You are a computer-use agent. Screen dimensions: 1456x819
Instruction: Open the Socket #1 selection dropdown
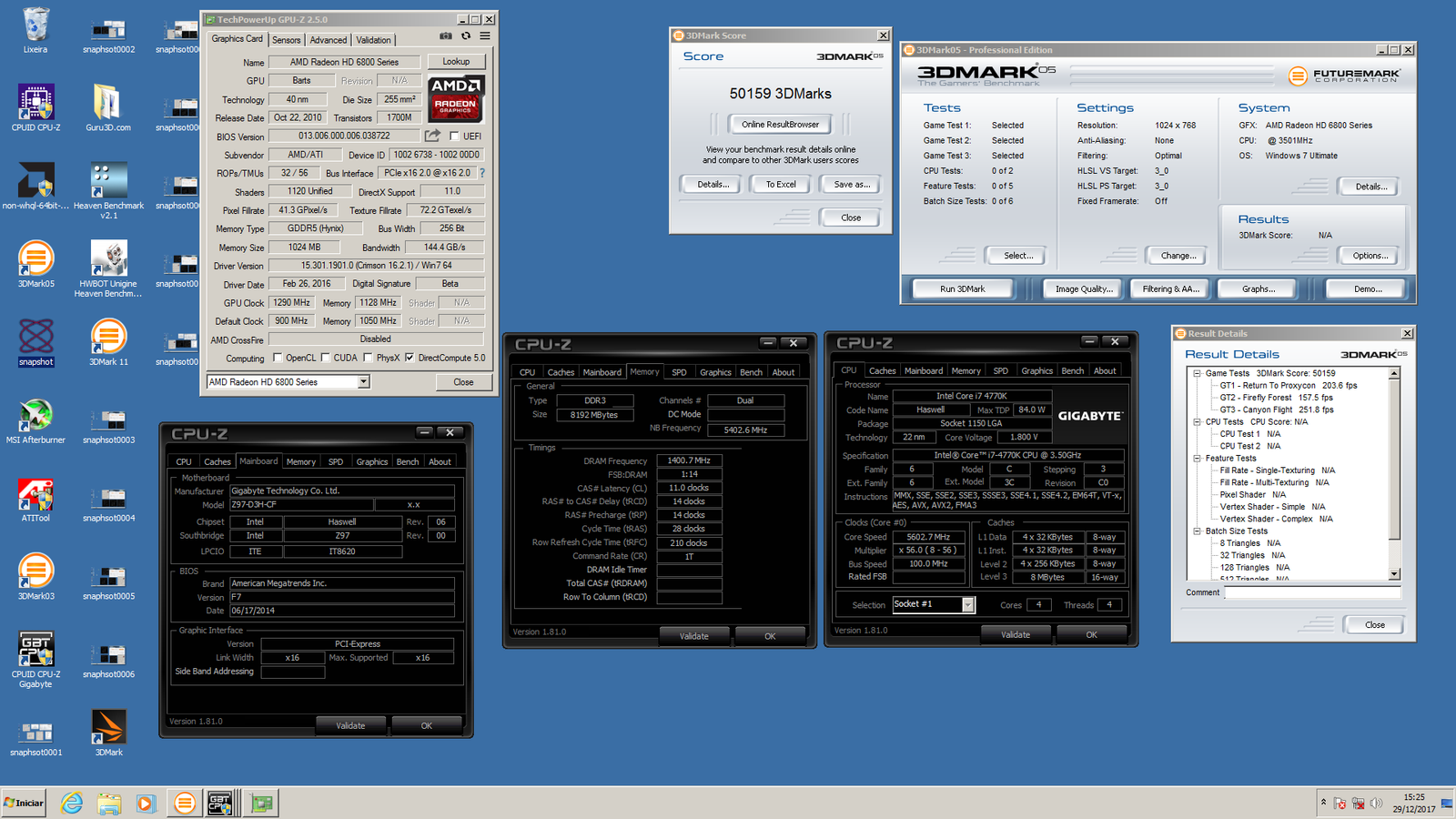click(968, 604)
